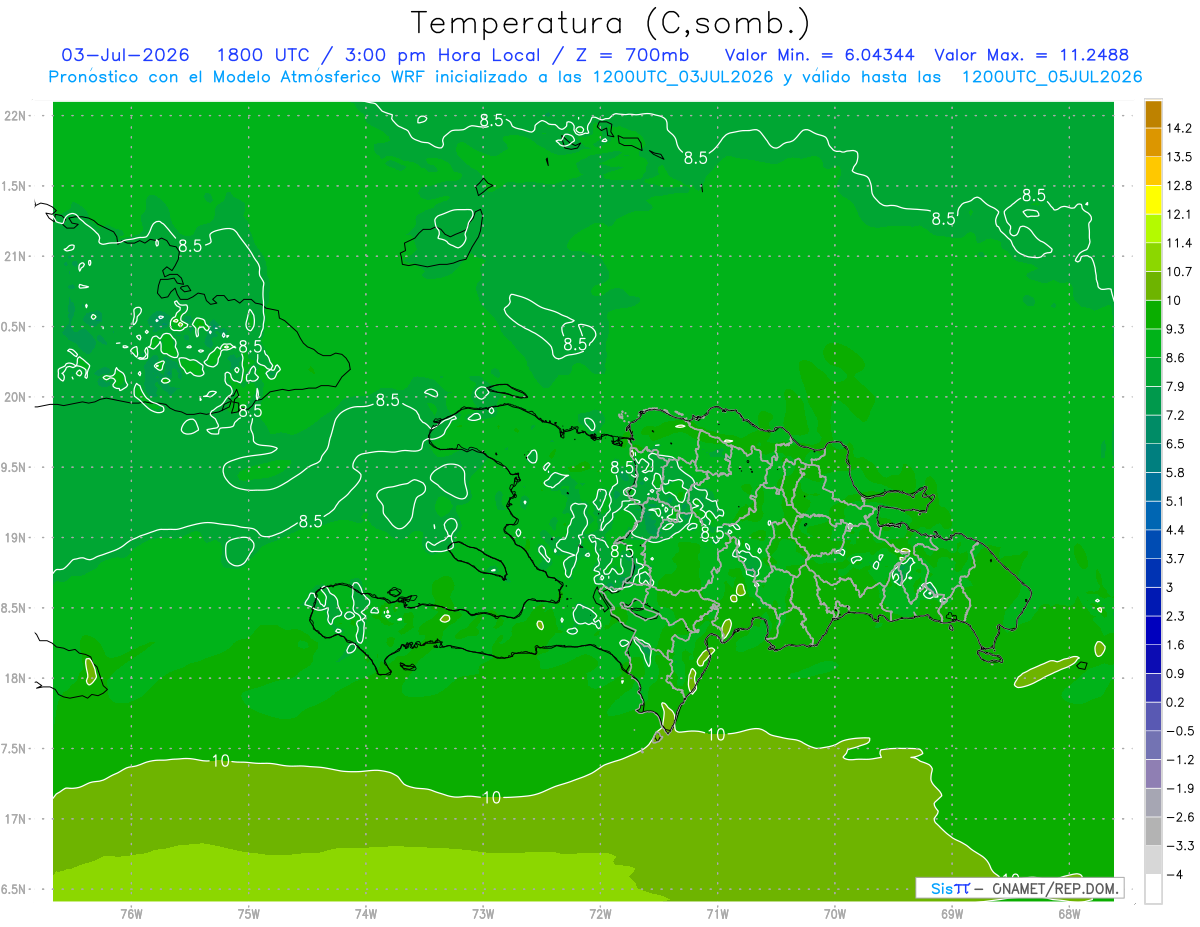Click colorbar value "1.6"
This screenshot has width=1200, height=927.
click(1176, 645)
